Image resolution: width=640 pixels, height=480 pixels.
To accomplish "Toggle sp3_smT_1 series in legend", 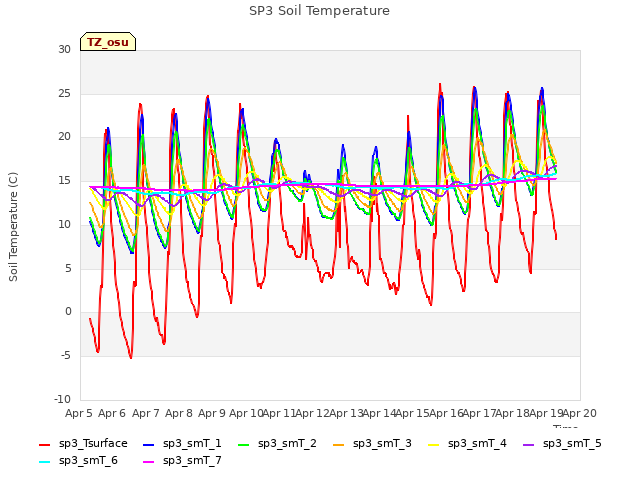I will coord(182,444).
